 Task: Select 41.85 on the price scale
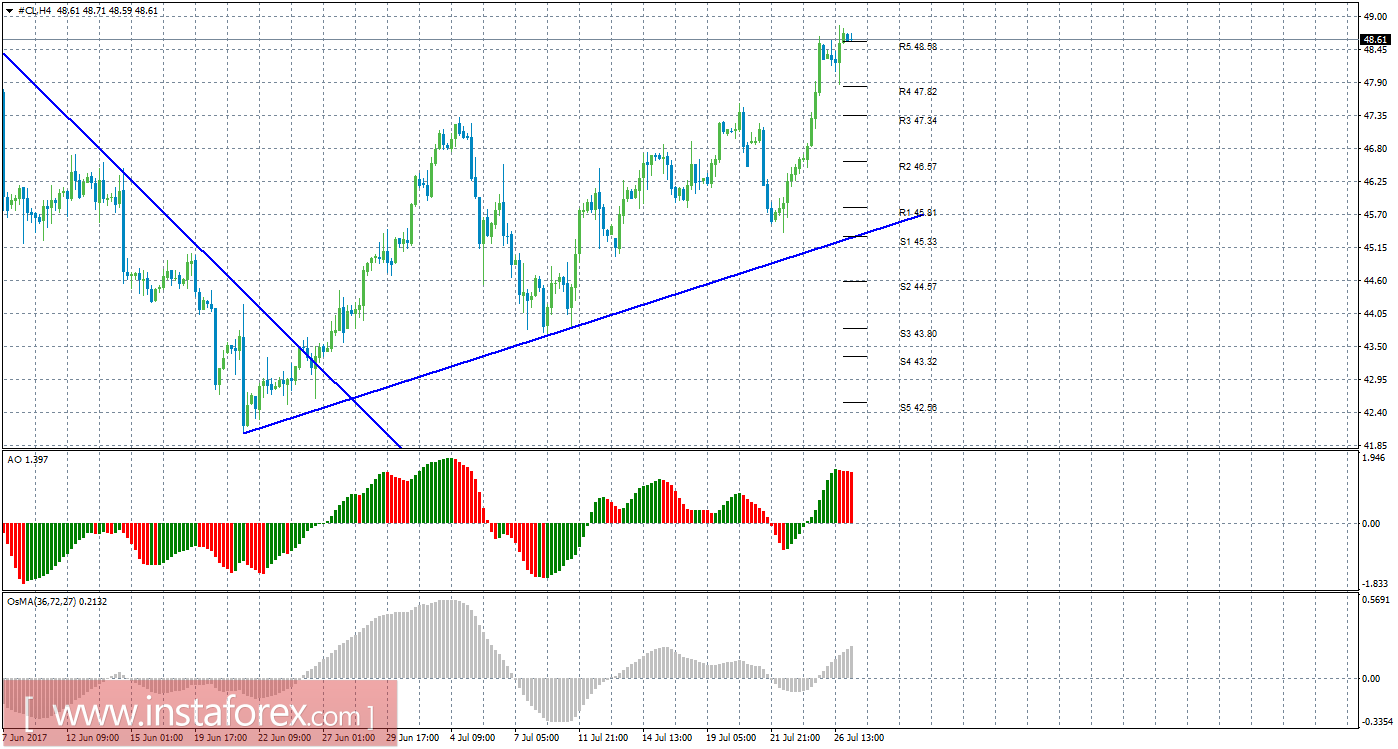(1376, 446)
